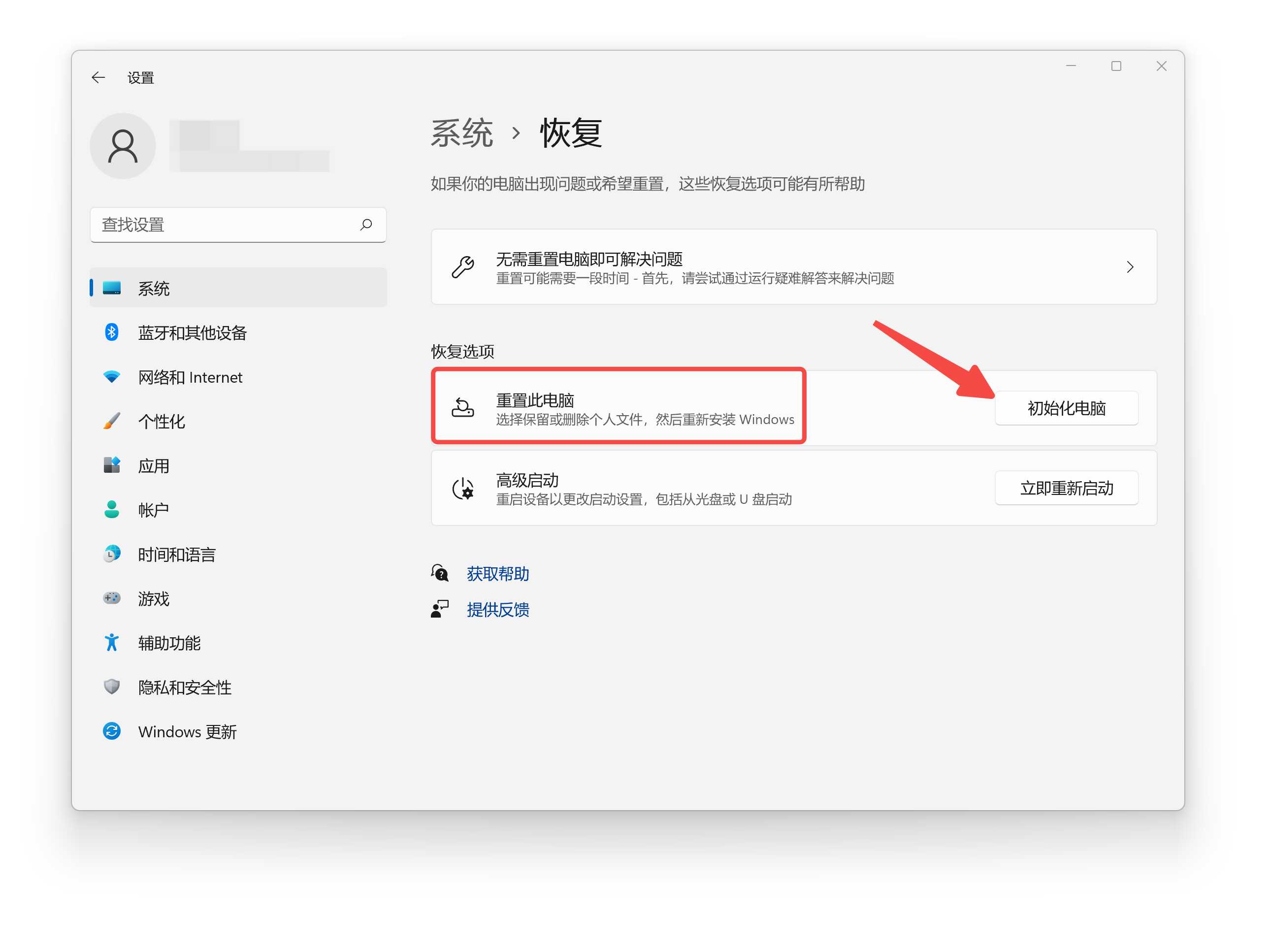
Task: Open the 提供反馈 link
Action: (498, 609)
